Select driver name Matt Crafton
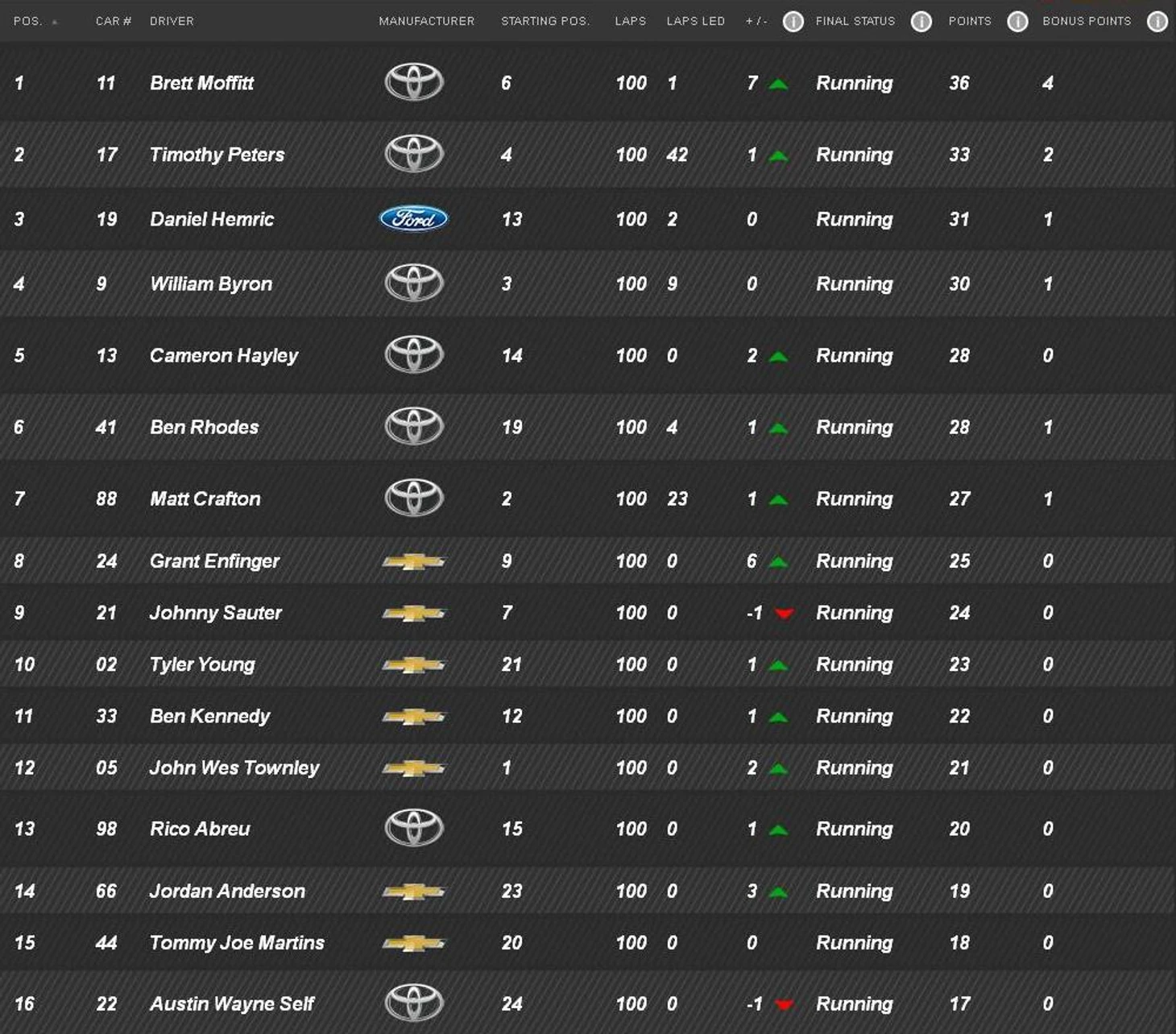This screenshot has height=1034, width=1176. 205,498
